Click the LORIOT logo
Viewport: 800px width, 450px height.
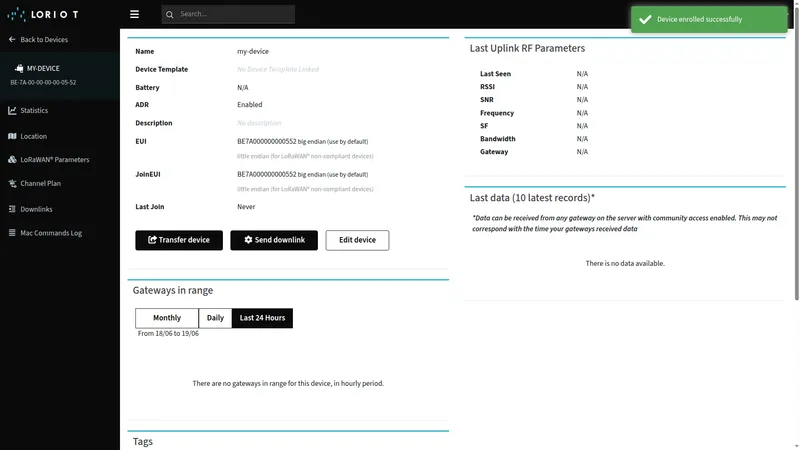[43, 14]
